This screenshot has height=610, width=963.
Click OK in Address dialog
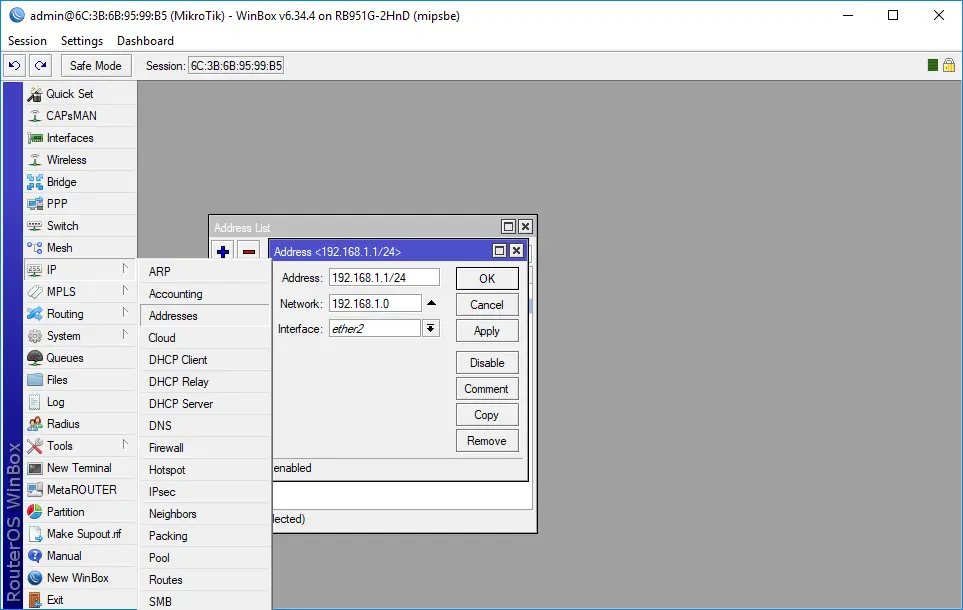click(x=487, y=278)
